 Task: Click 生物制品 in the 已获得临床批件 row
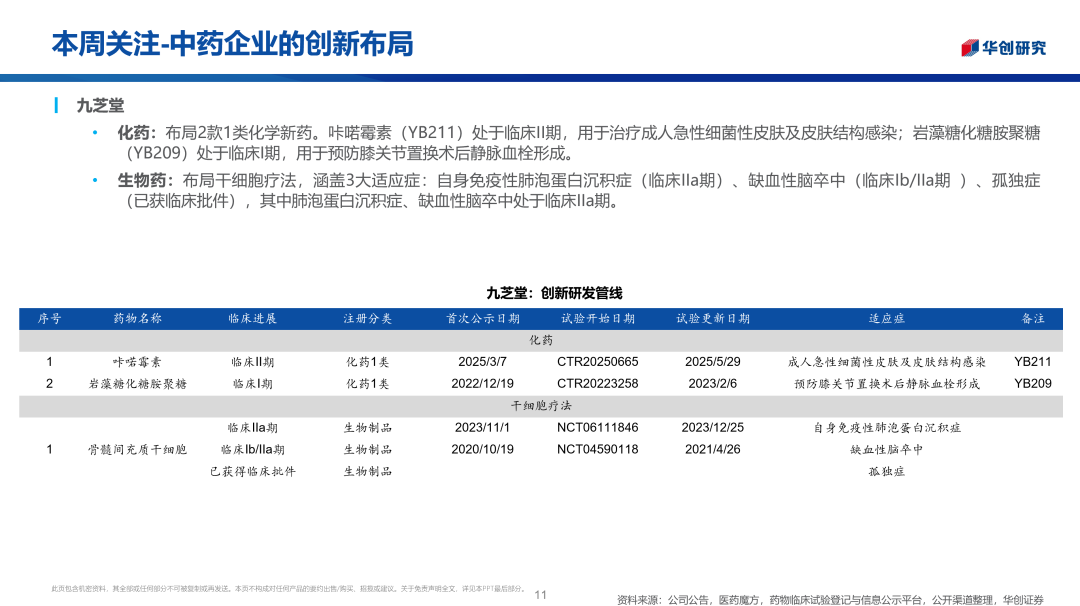point(368,472)
